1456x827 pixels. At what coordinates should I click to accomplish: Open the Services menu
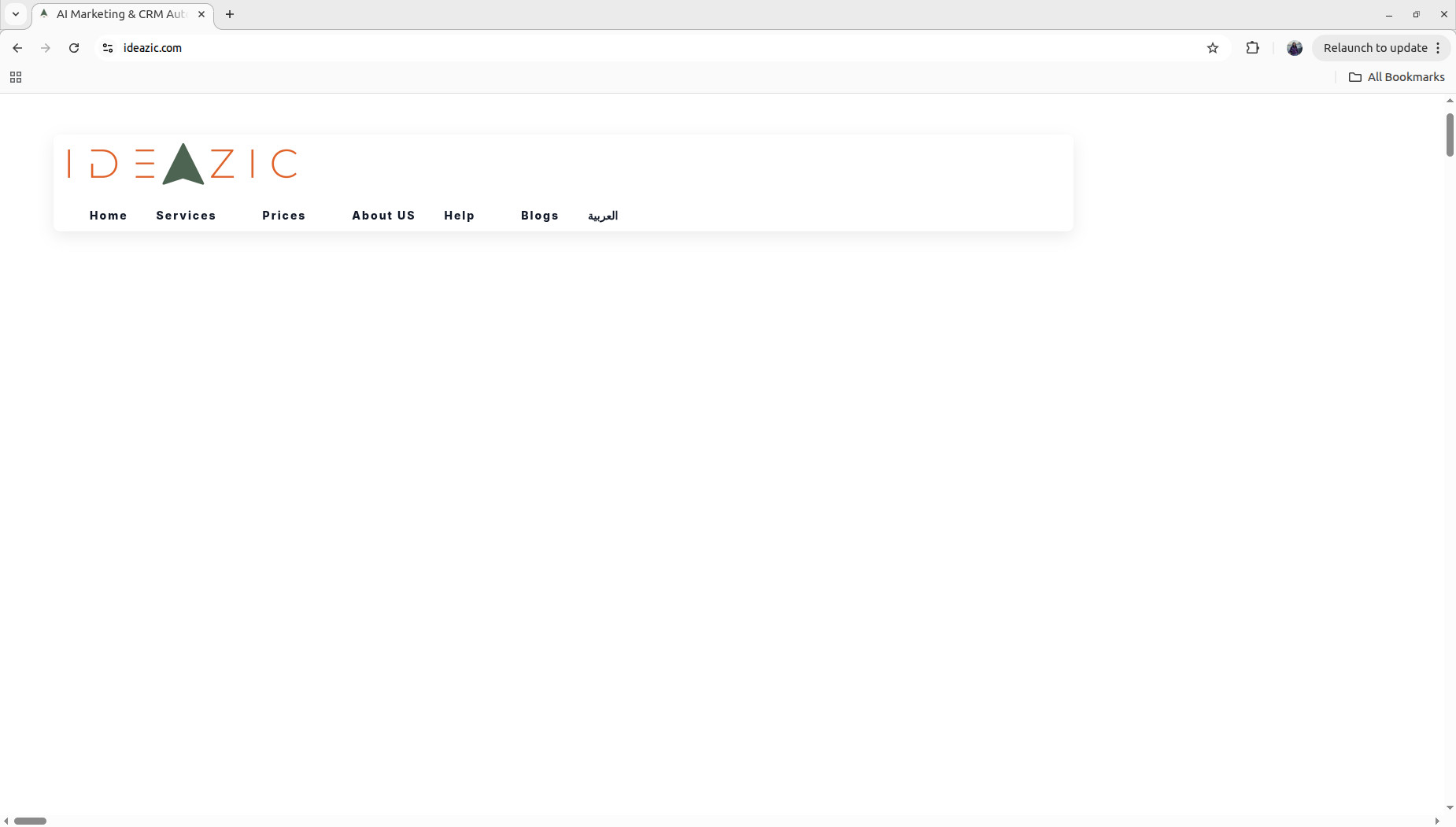pos(186,216)
